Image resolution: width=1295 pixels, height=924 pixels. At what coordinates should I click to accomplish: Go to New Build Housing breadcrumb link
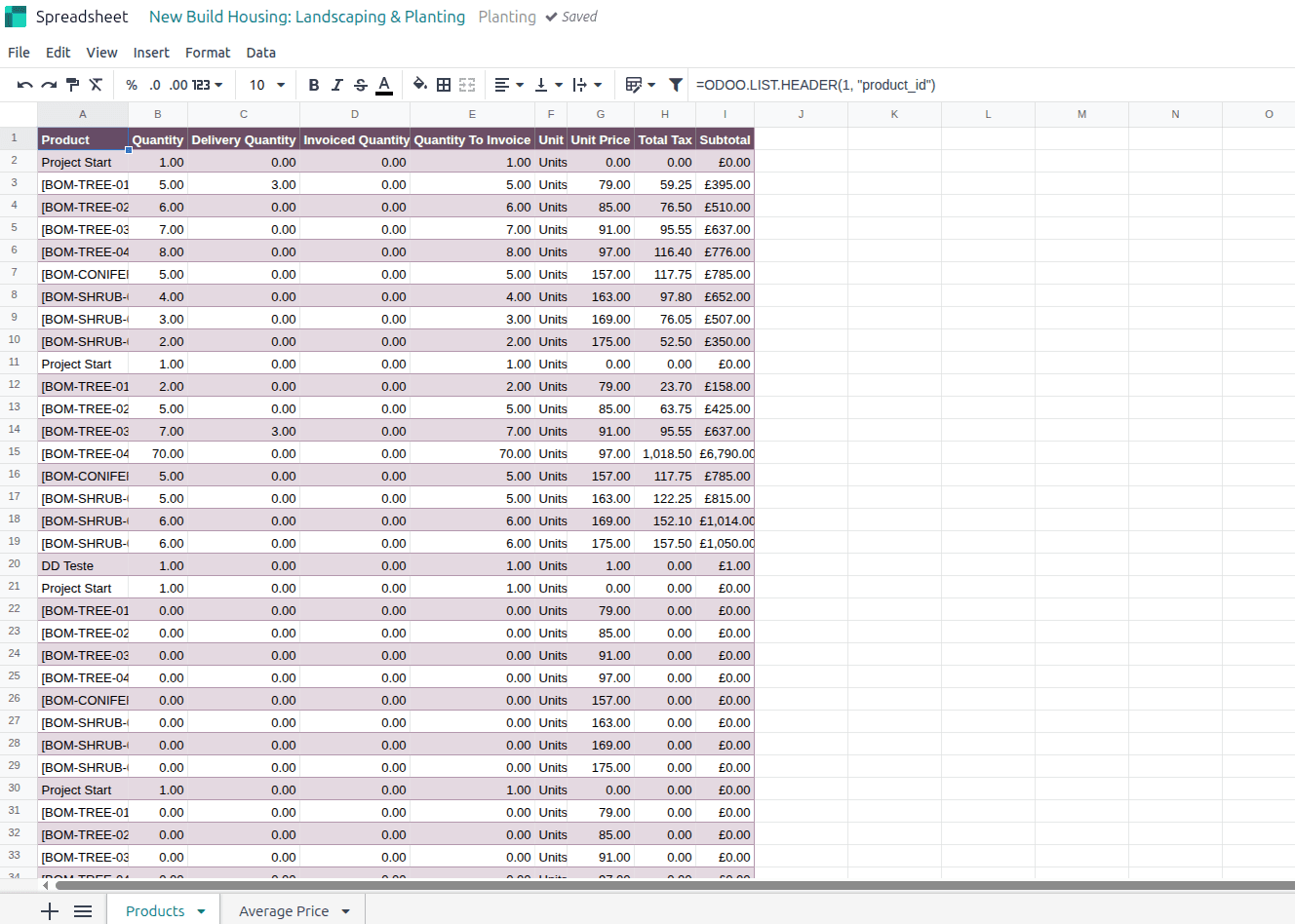307,17
